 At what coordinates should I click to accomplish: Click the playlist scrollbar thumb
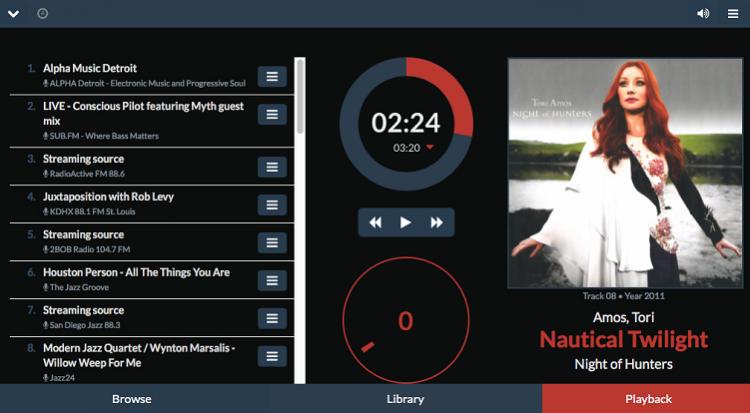300,96
